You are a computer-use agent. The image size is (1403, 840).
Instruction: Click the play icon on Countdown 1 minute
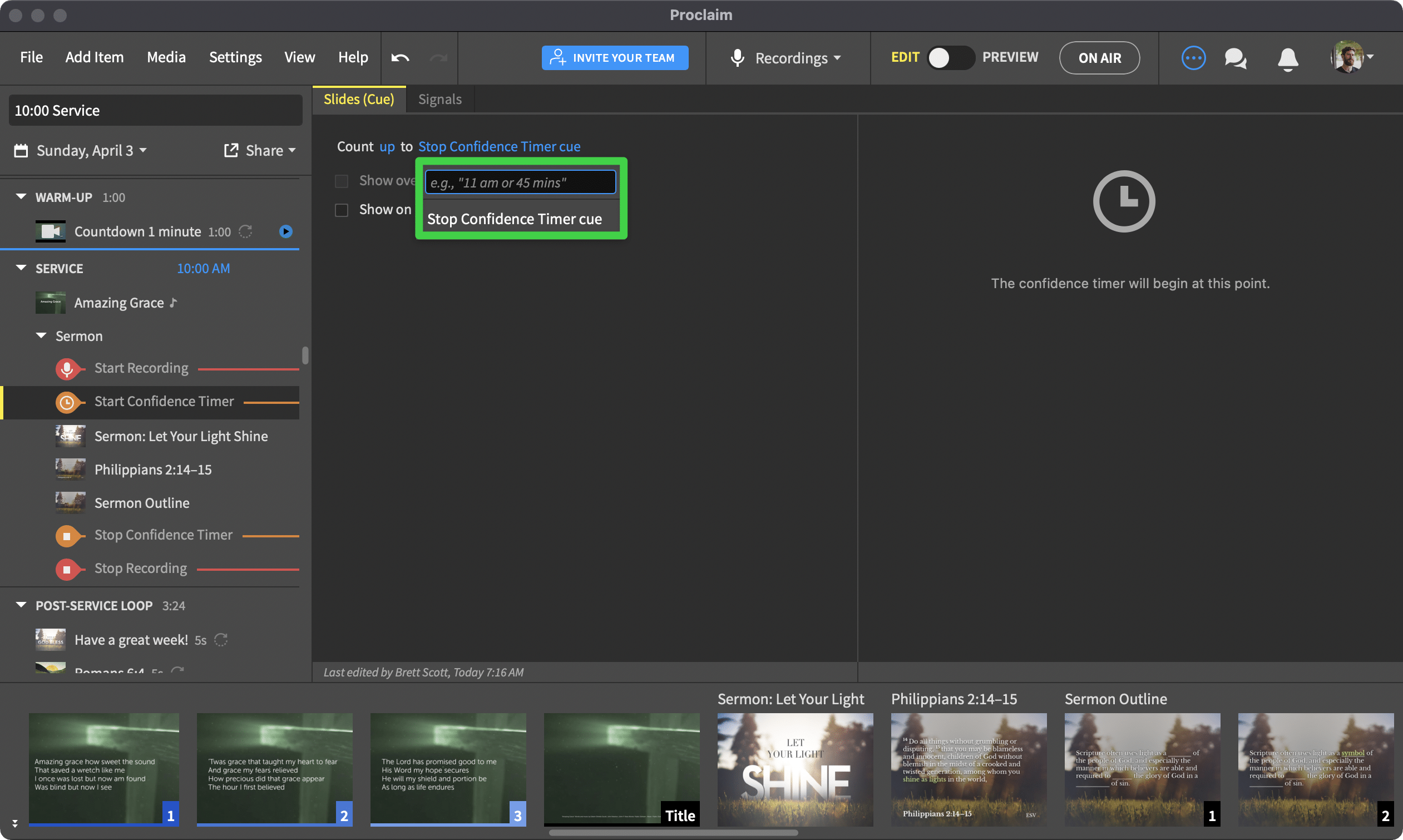pos(286,231)
